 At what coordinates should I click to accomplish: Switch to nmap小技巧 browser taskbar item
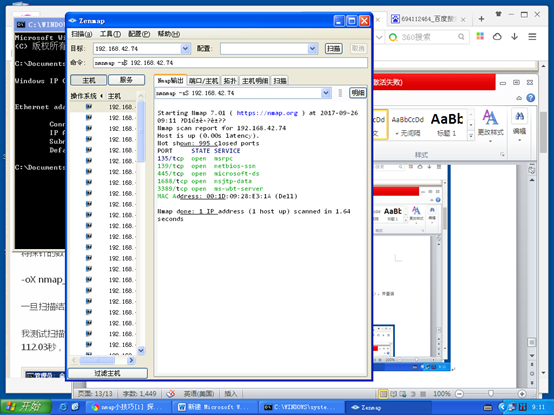click(x=128, y=407)
